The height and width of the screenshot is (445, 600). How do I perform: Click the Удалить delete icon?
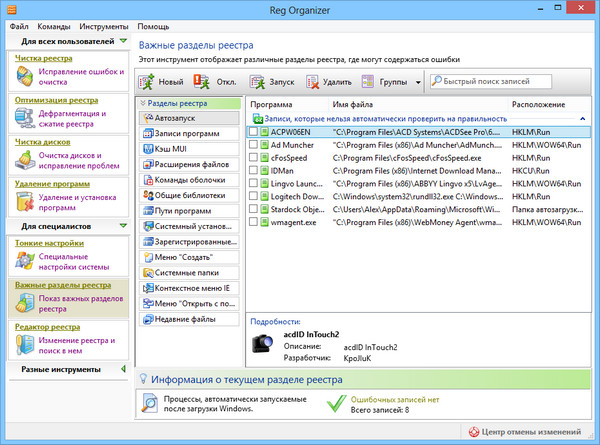point(313,81)
